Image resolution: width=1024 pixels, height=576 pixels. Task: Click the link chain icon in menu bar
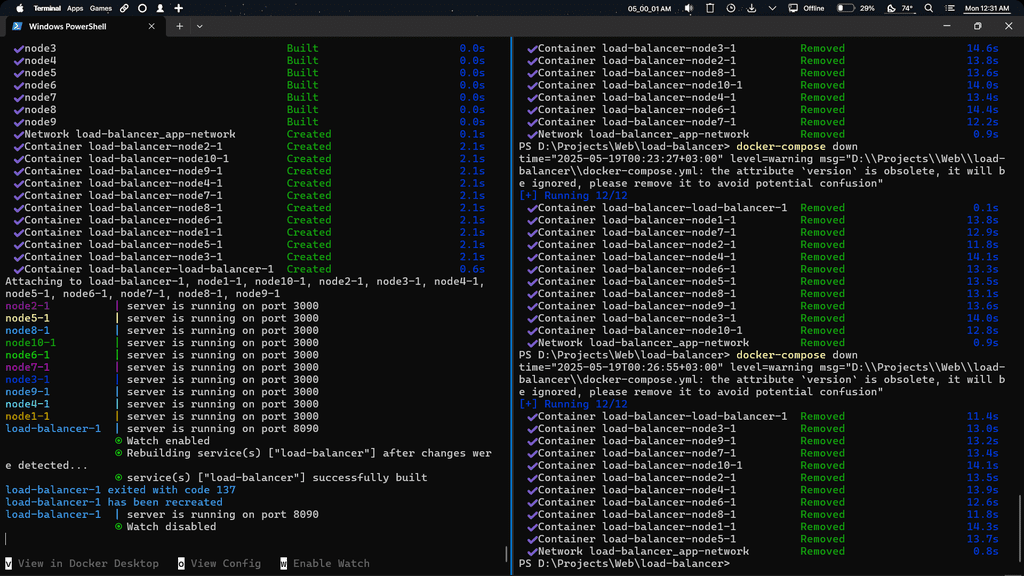tap(124, 8)
